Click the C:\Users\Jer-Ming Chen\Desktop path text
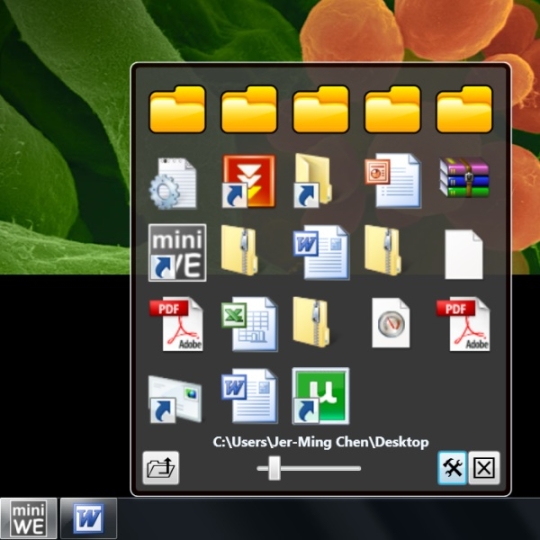The image size is (540, 540). point(321,442)
